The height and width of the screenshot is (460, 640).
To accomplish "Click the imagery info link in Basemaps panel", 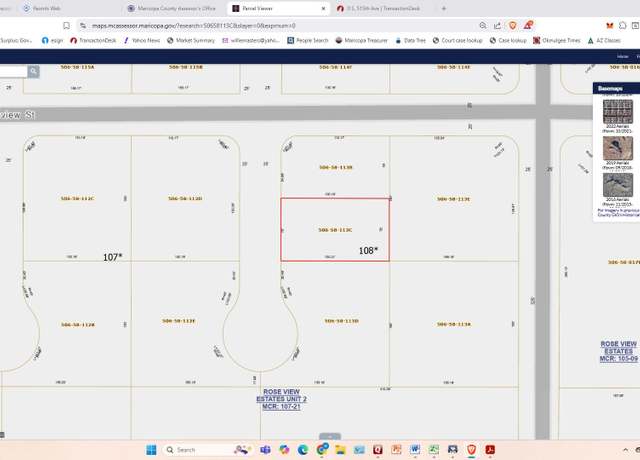I will pos(618,213).
